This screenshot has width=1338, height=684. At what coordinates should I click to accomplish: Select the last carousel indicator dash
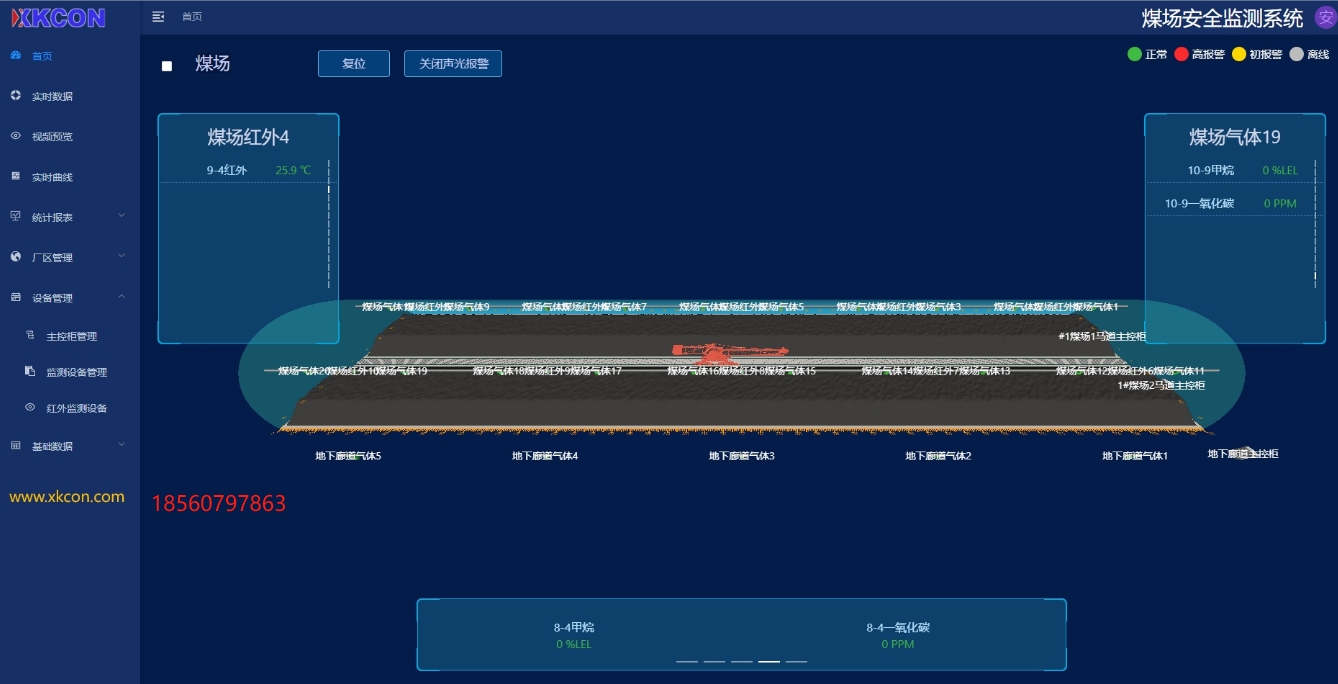pos(796,662)
